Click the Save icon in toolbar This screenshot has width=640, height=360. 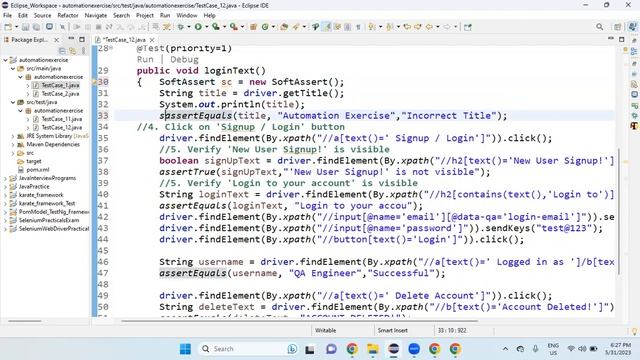pyautogui.click(x=26, y=27)
